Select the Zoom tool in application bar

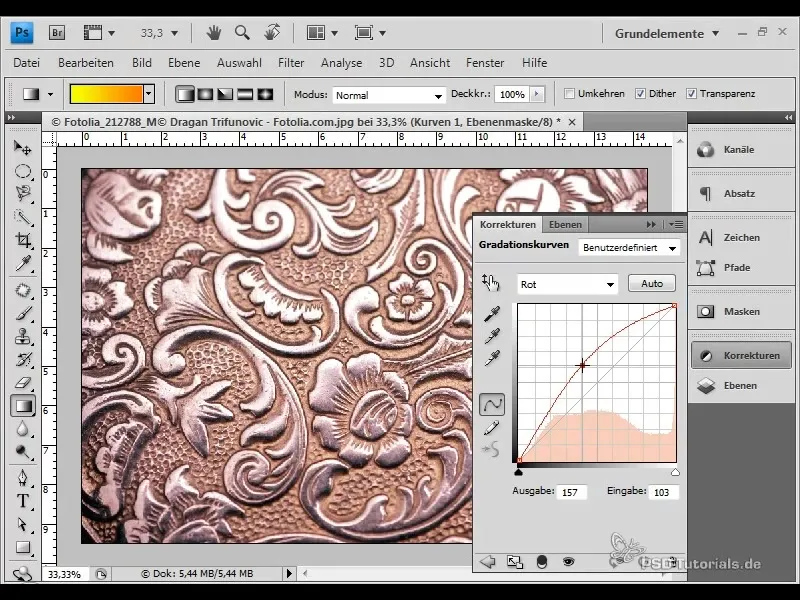tap(242, 33)
